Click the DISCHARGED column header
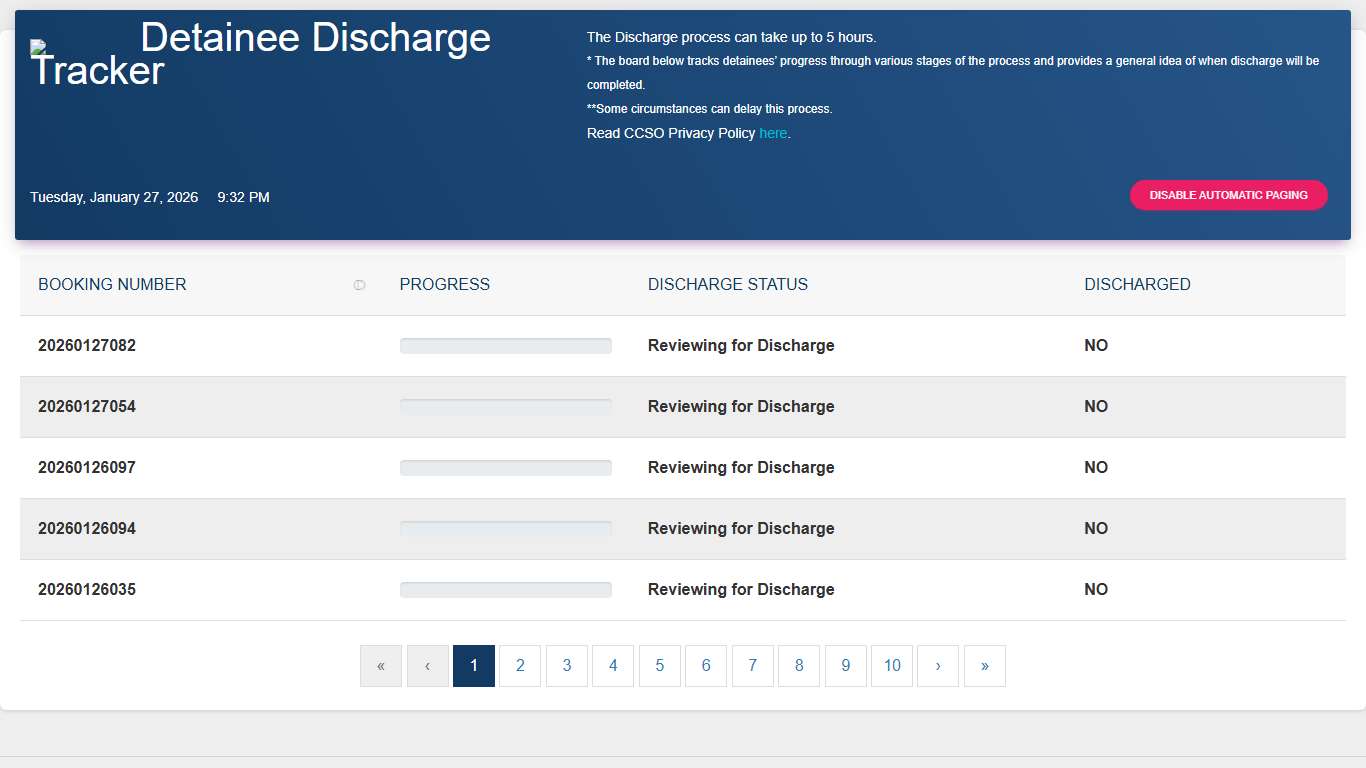 click(1137, 284)
